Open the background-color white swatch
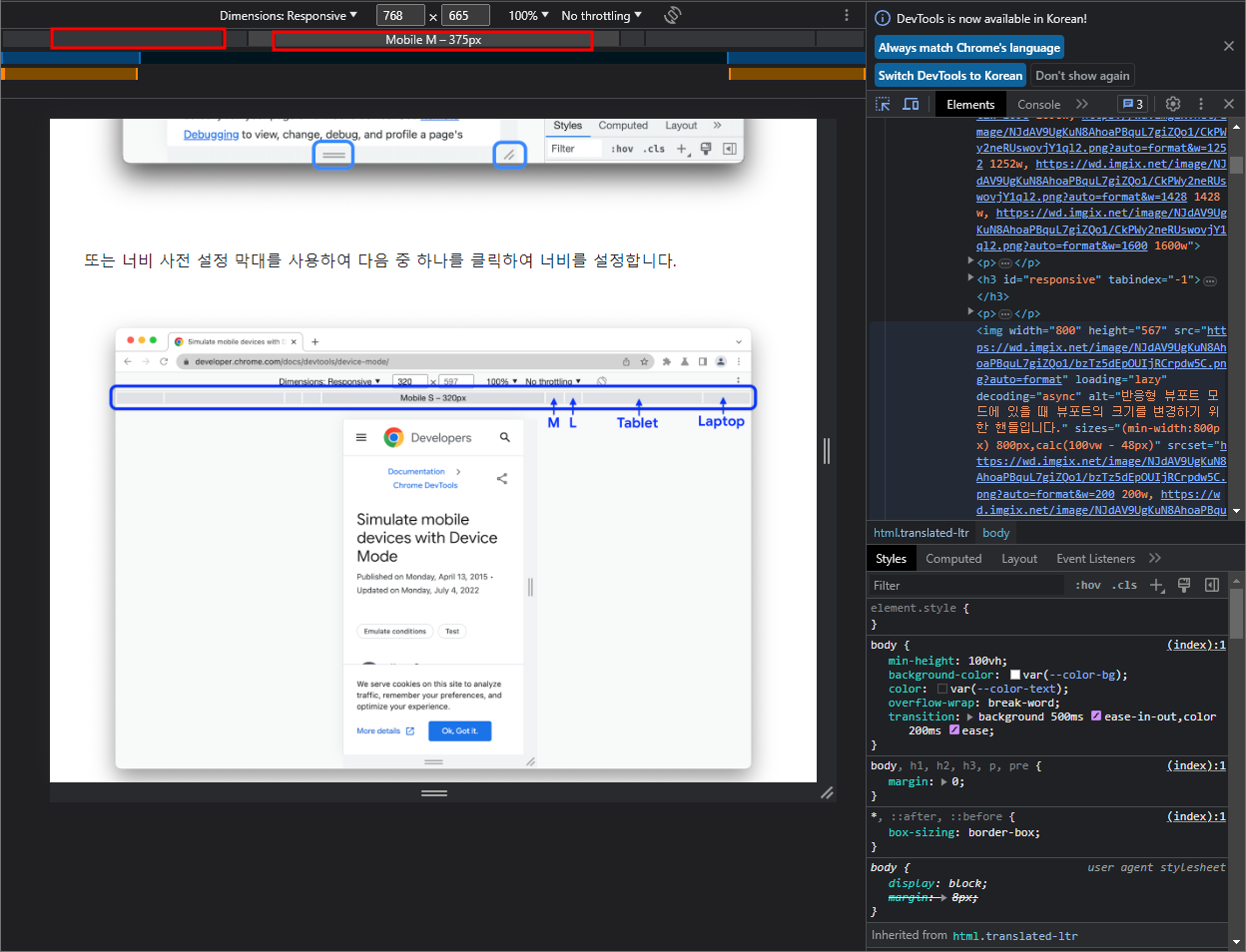 click(x=1015, y=676)
